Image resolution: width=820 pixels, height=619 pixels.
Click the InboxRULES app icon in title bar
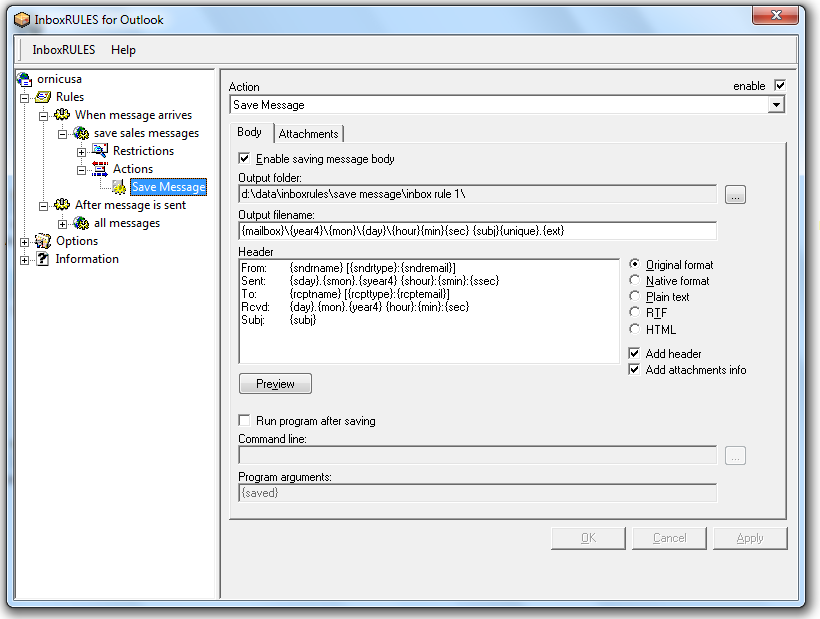tap(22, 20)
